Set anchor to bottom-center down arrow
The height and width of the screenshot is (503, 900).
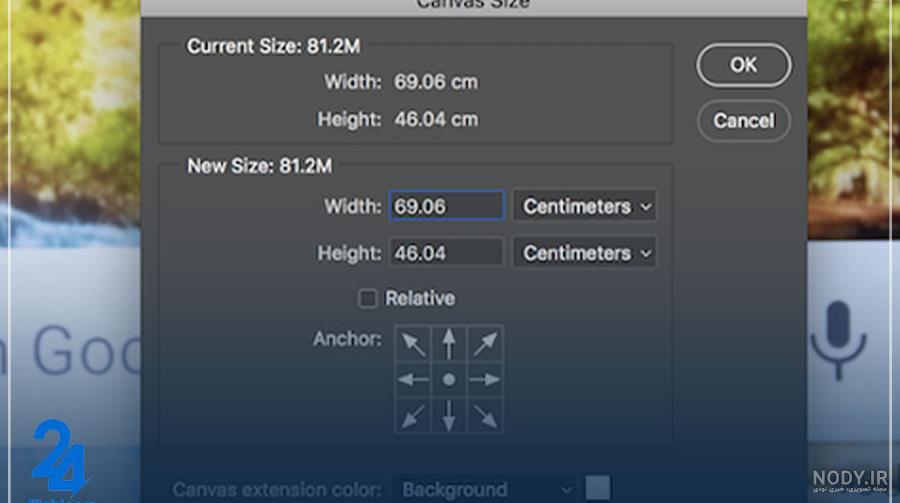tap(449, 415)
